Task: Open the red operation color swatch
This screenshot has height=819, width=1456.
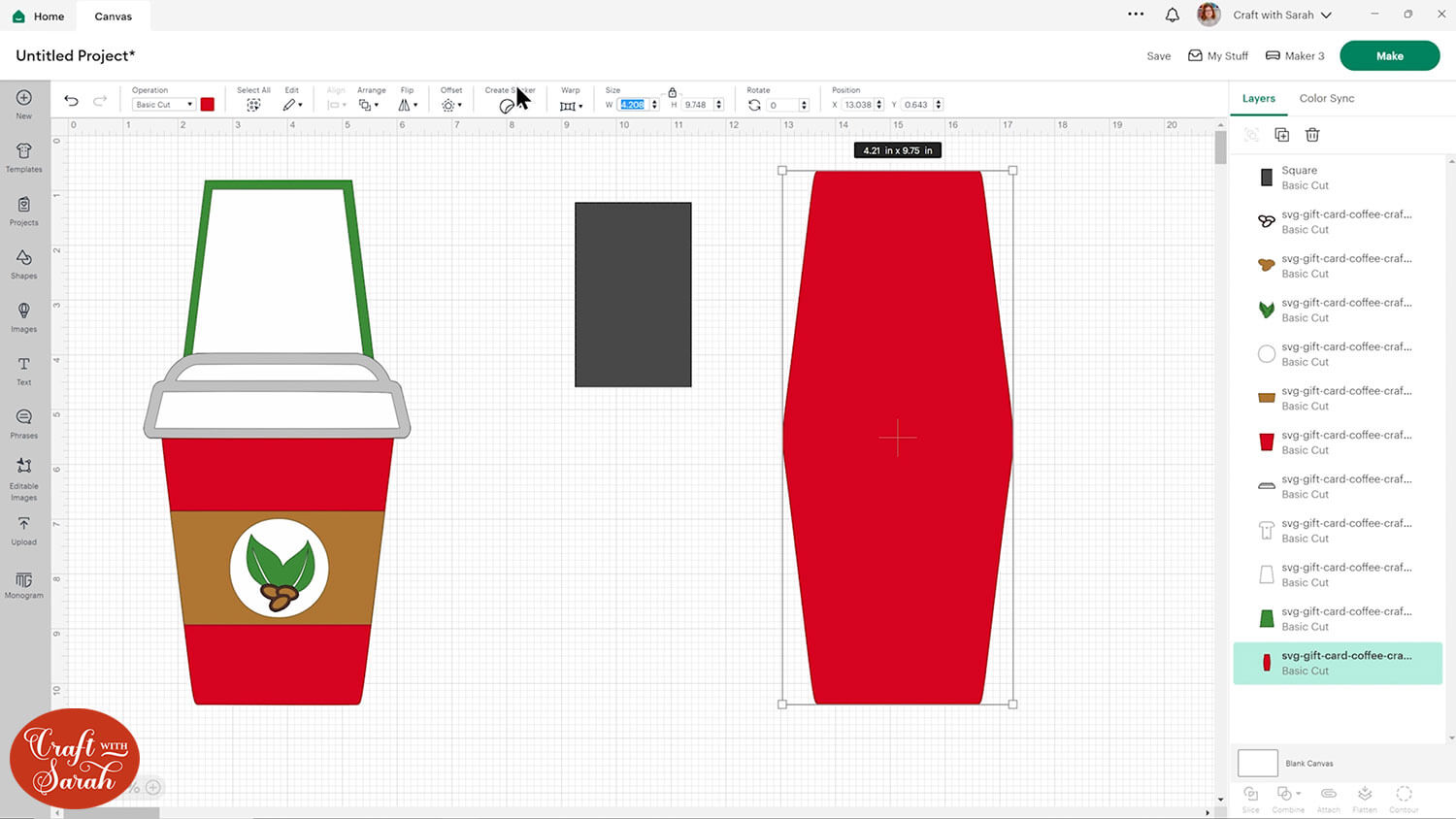Action: pos(207,105)
